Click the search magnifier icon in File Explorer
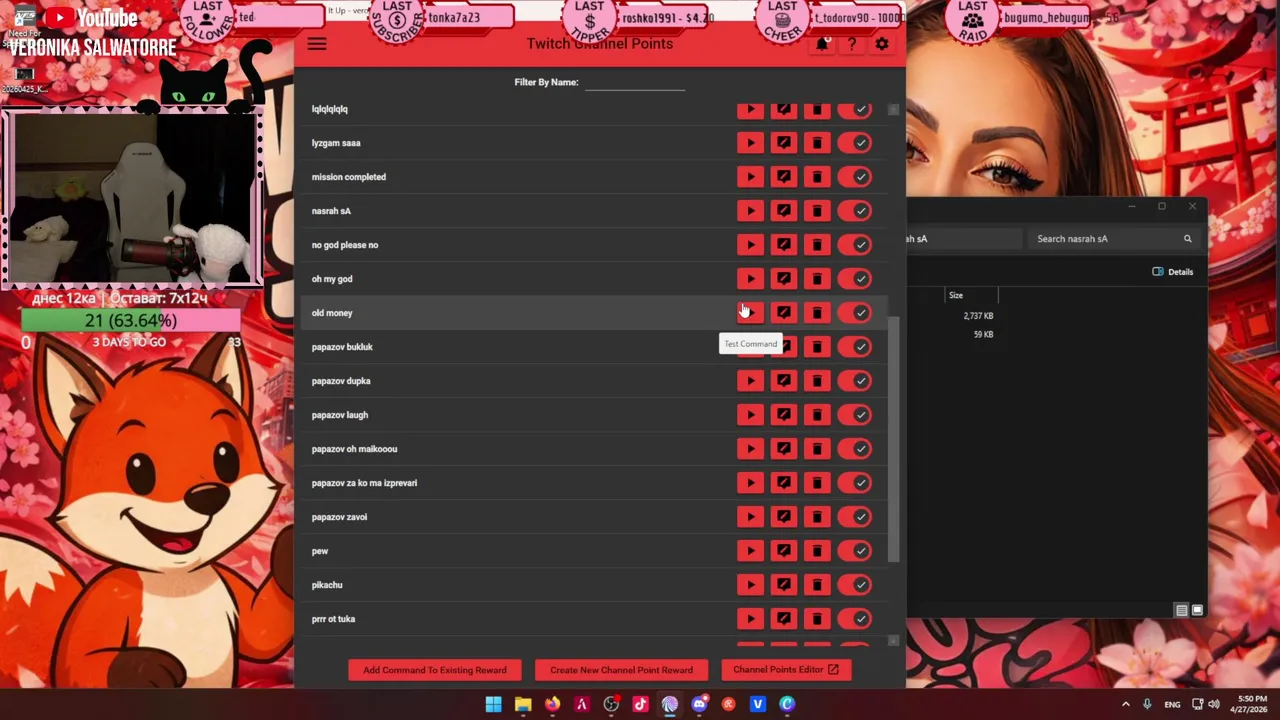Image resolution: width=1280 pixels, height=720 pixels. (1187, 239)
